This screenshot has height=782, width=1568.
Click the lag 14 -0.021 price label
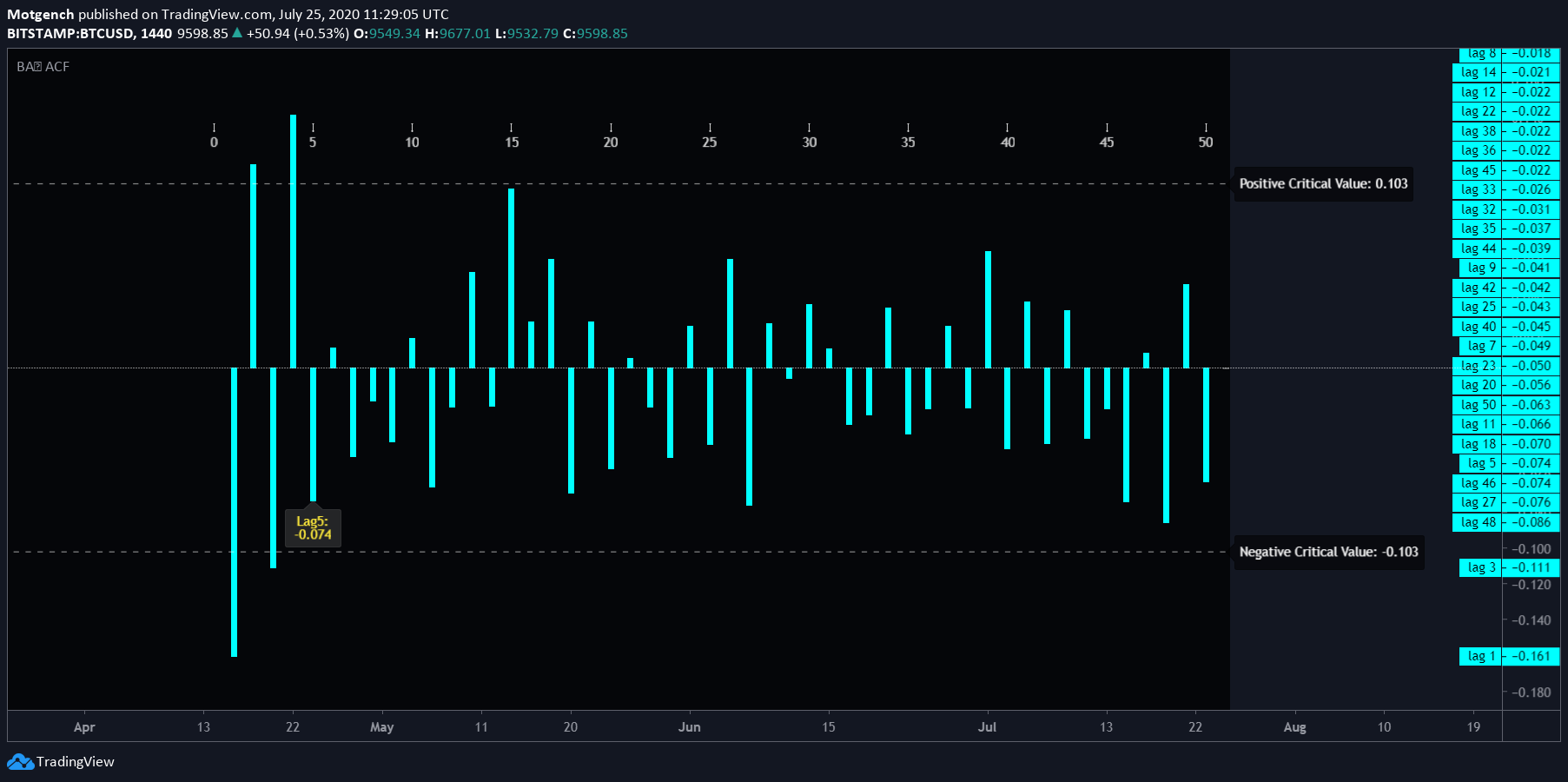click(x=1506, y=72)
